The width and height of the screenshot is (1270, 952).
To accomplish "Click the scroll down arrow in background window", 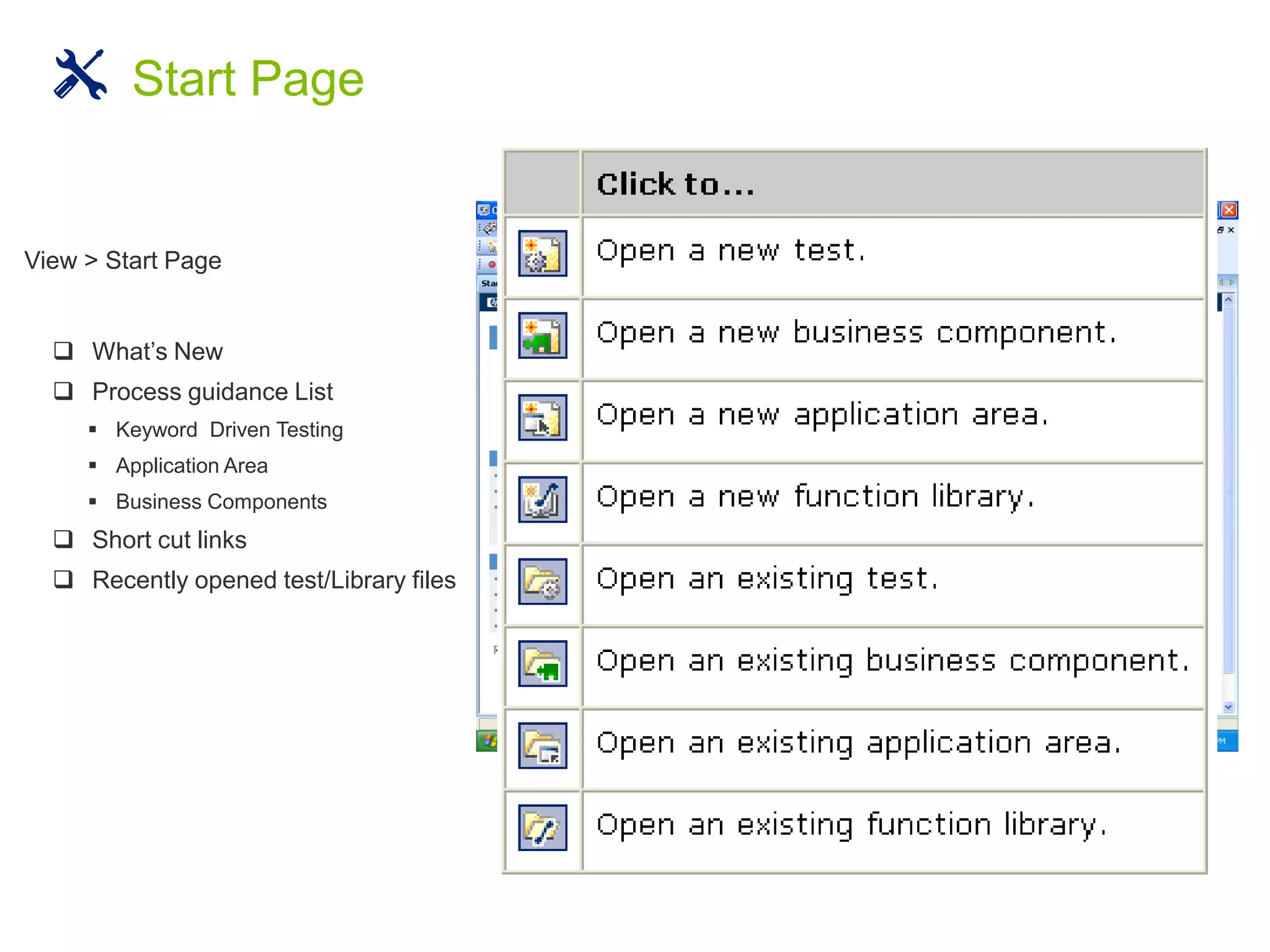I will coord(1228,707).
